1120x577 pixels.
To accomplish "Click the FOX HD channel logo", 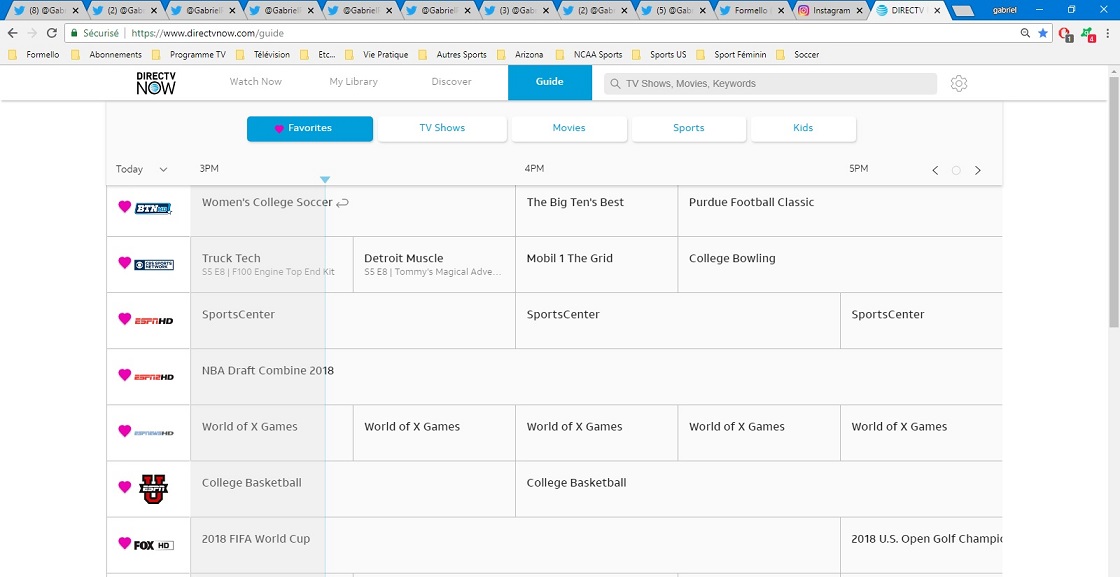I will pos(154,545).
